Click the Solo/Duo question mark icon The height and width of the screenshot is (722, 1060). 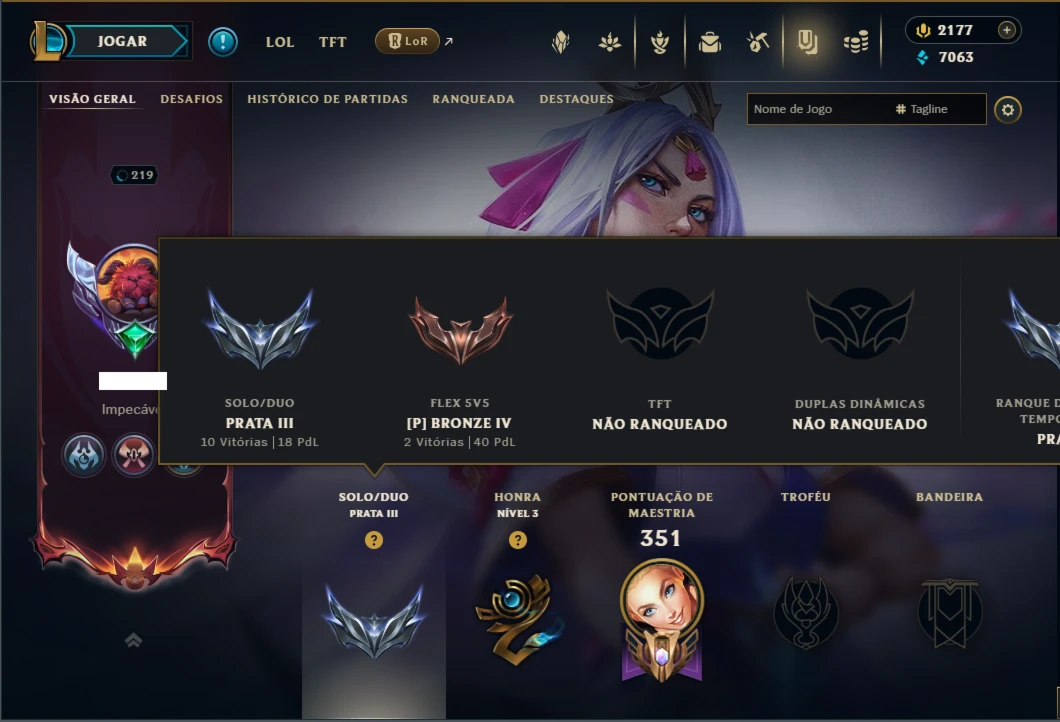(374, 540)
